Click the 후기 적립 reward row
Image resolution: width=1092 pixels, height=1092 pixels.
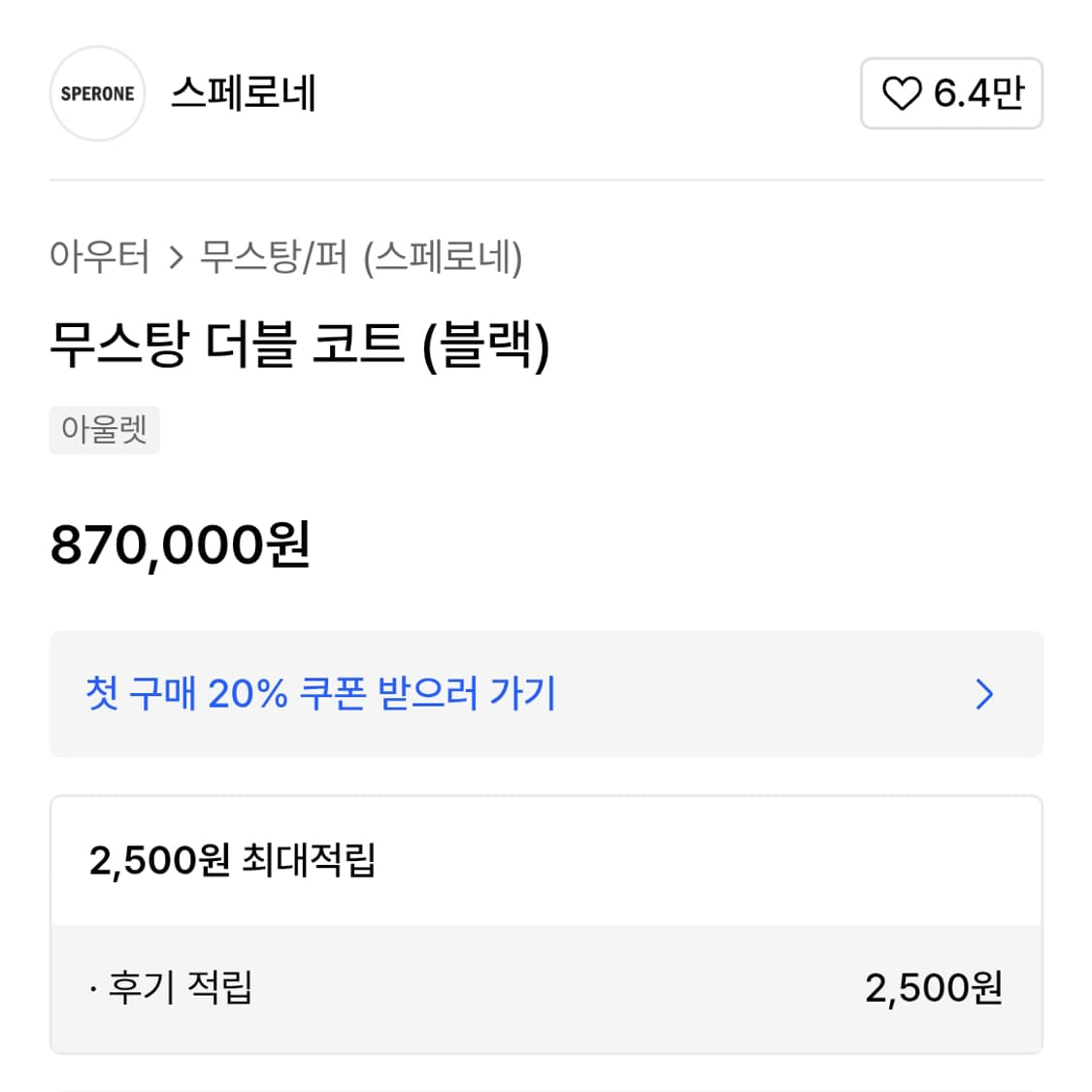(175, 987)
